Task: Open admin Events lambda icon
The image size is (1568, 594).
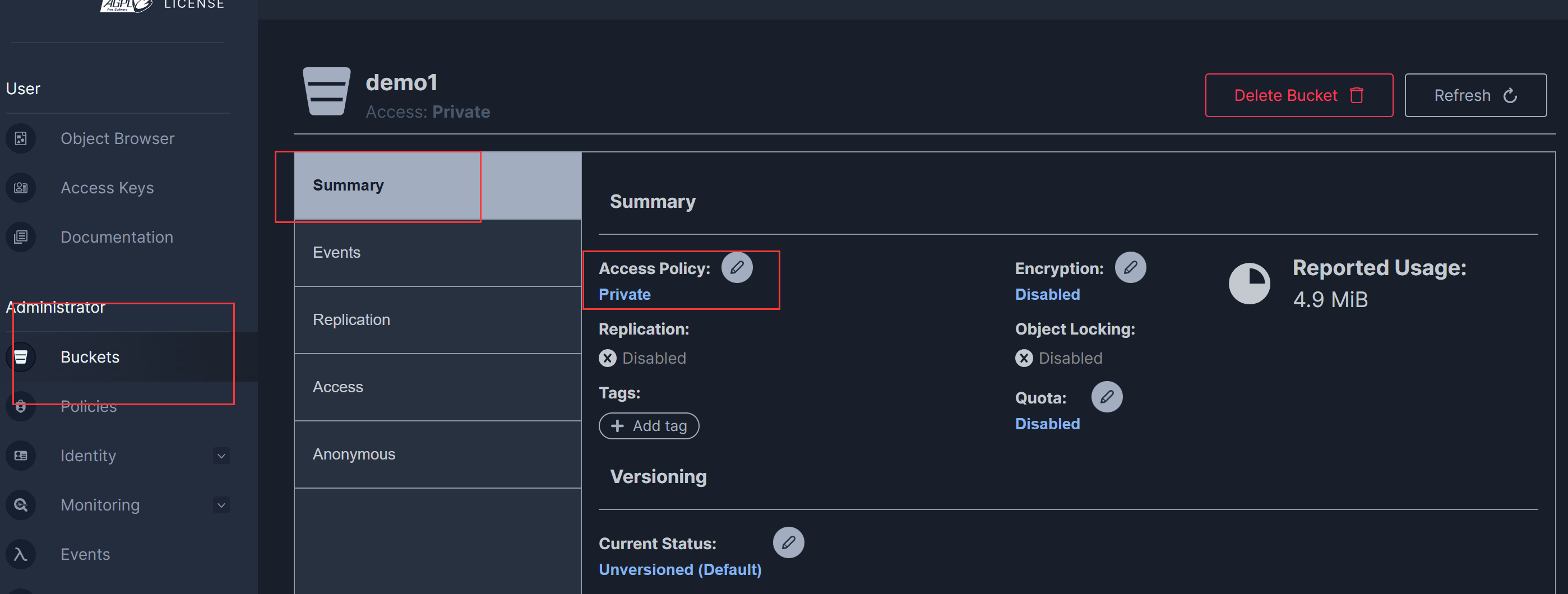Action: (x=21, y=554)
